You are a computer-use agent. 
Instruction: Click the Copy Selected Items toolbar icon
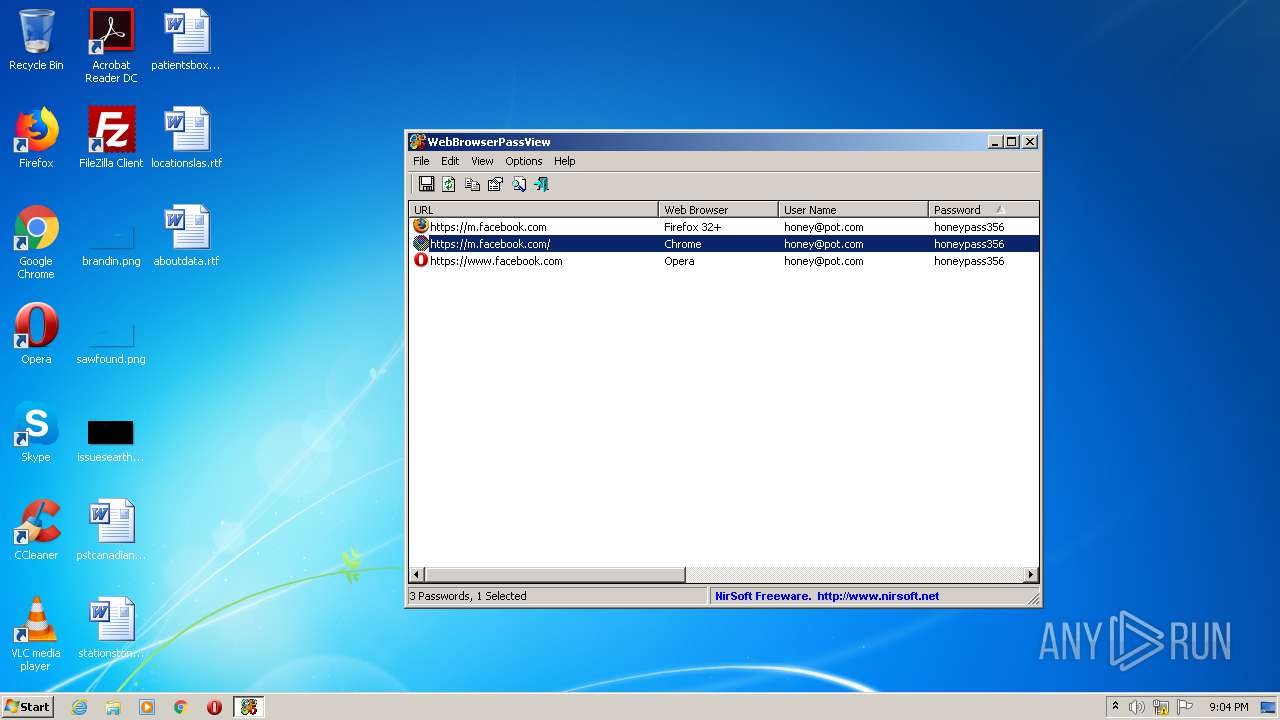point(472,184)
